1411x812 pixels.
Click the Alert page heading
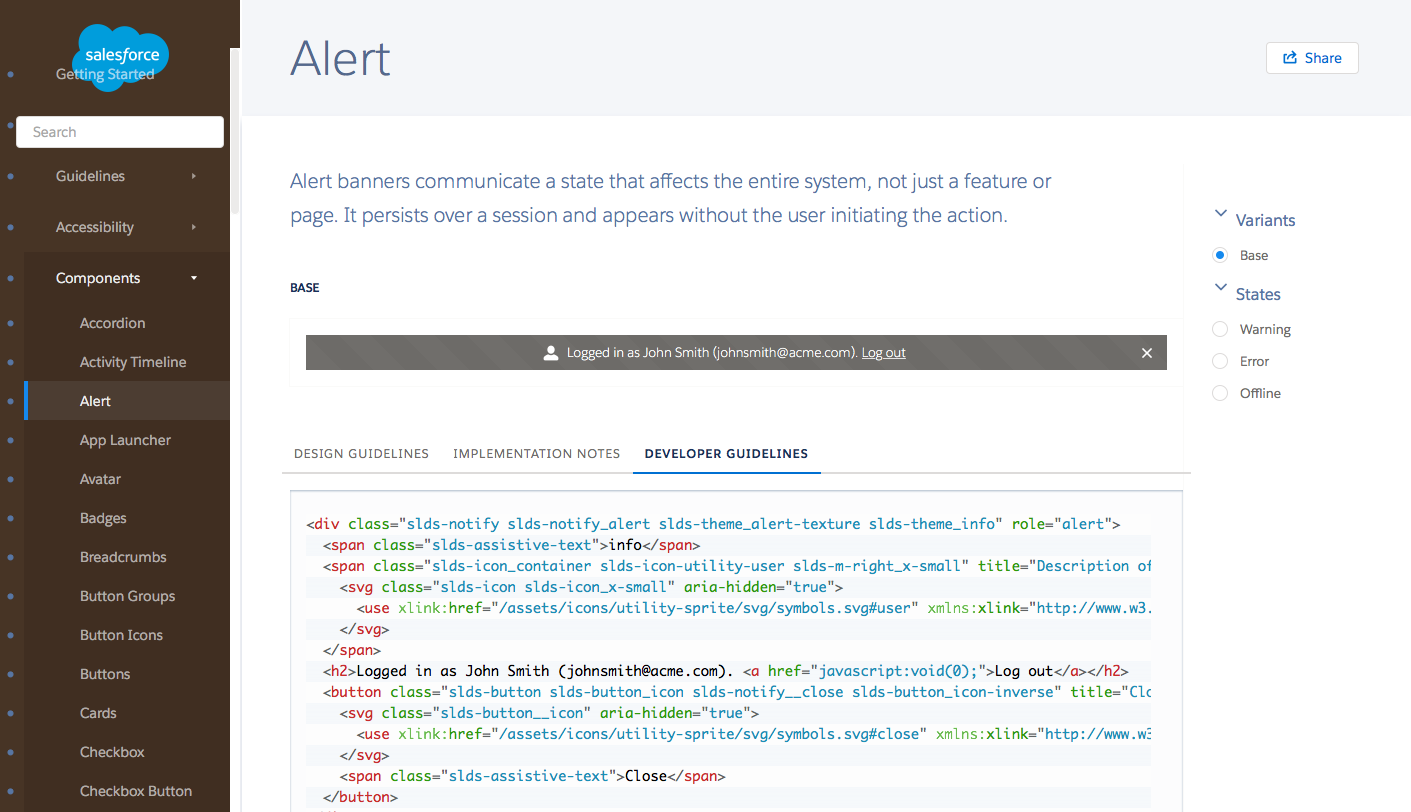(340, 58)
